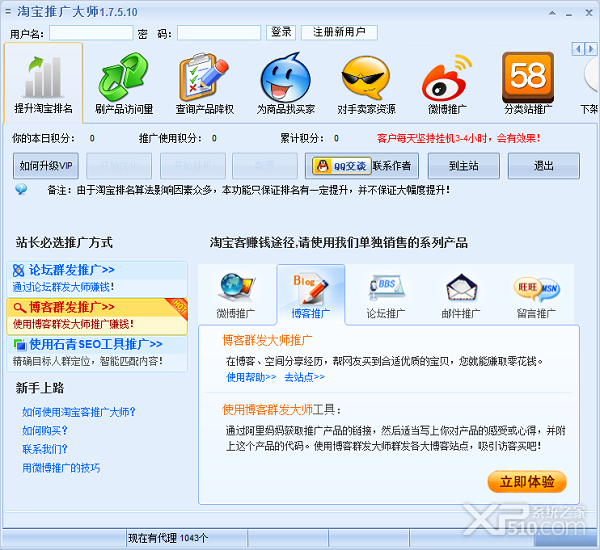The height and width of the screenshot is (550, 600).
Task: Click the 到主站 button
Action: tap(463, 166)
